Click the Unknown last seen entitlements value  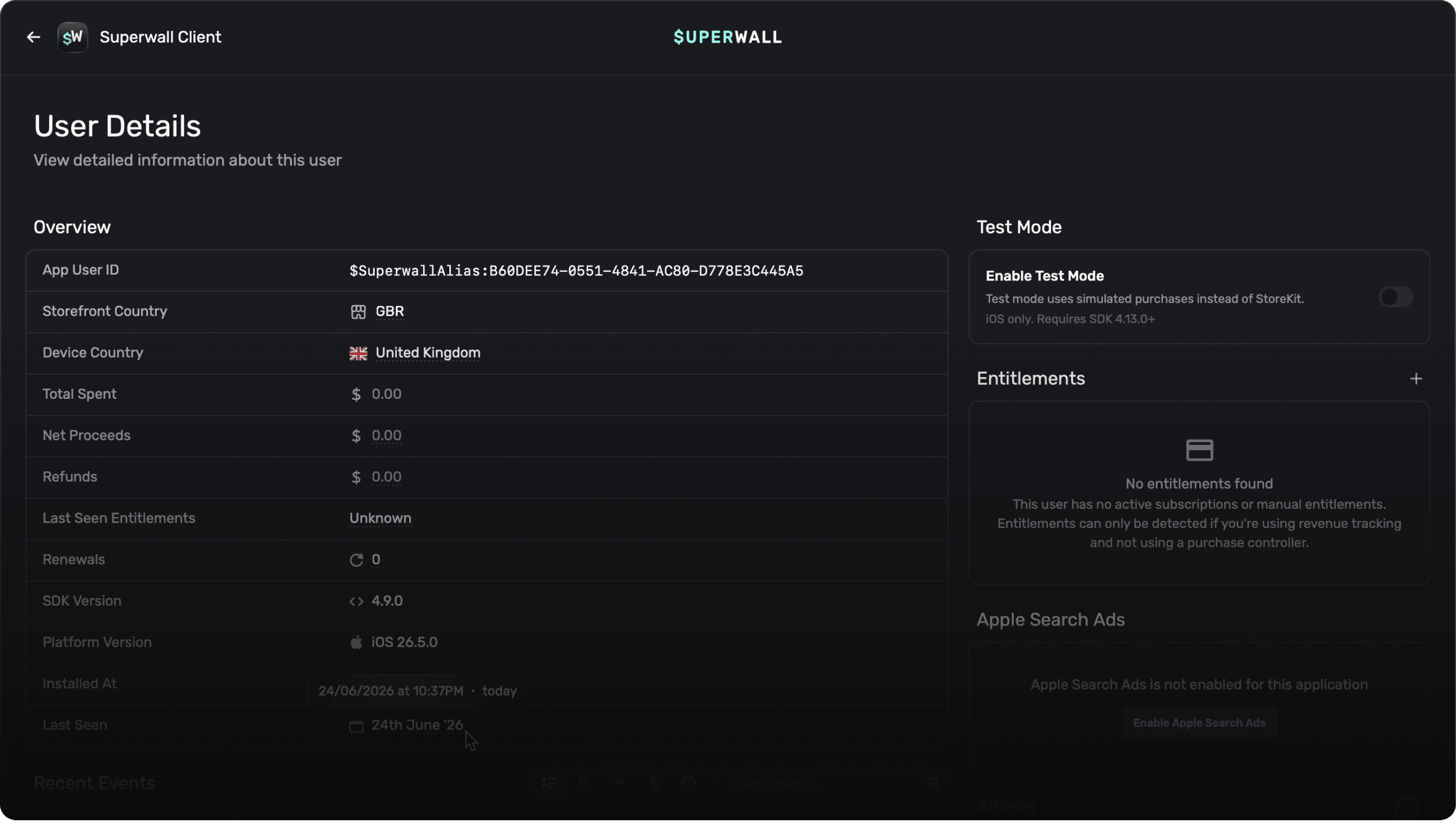pos(380,519)
